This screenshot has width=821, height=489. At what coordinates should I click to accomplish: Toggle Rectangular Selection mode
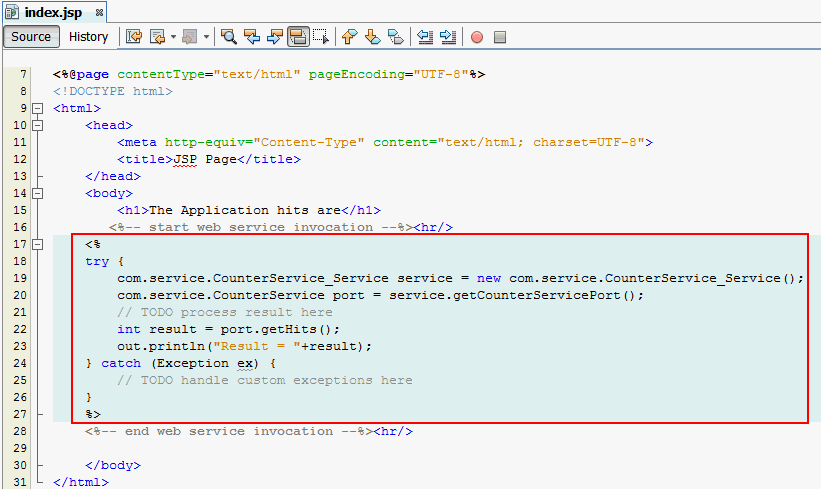(321, 37)
